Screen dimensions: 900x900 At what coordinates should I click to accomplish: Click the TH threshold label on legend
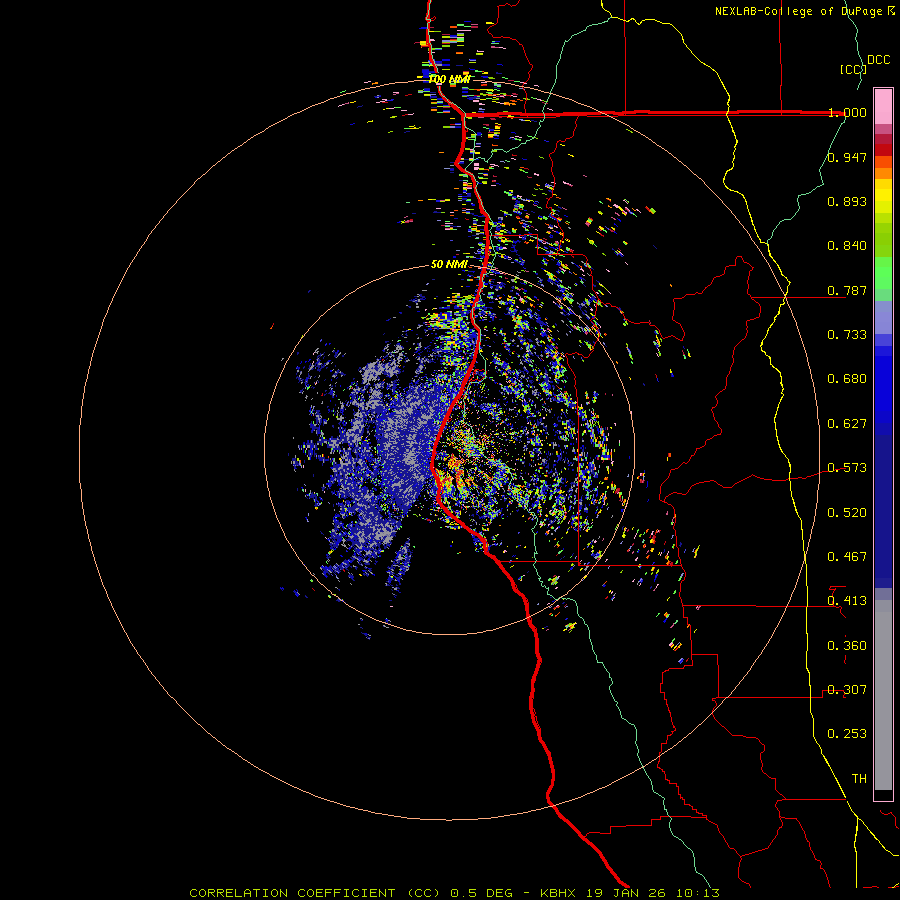pyautogui.click(x=859, y=779)
